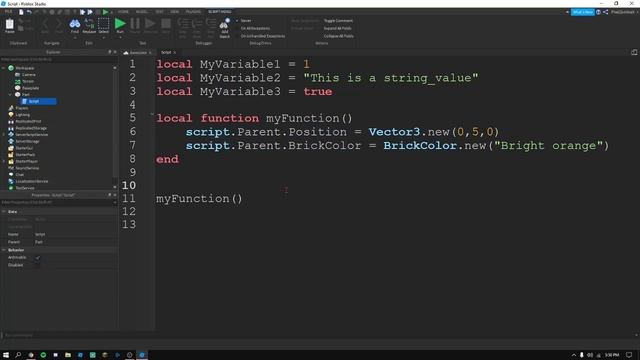
Task: Click the Select dashed-box icon
Action: coord(104,24)
